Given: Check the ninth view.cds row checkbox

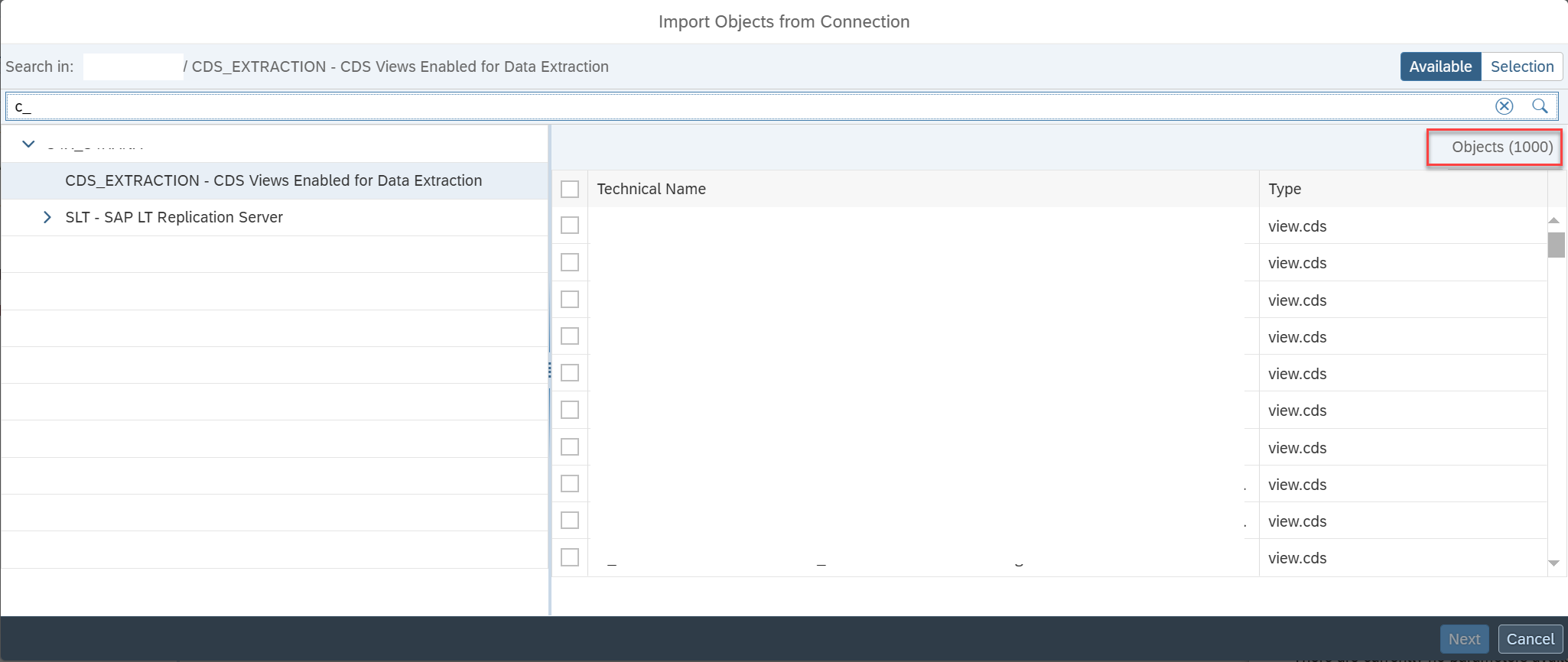Looking at the screenshot, I should 570,520.
